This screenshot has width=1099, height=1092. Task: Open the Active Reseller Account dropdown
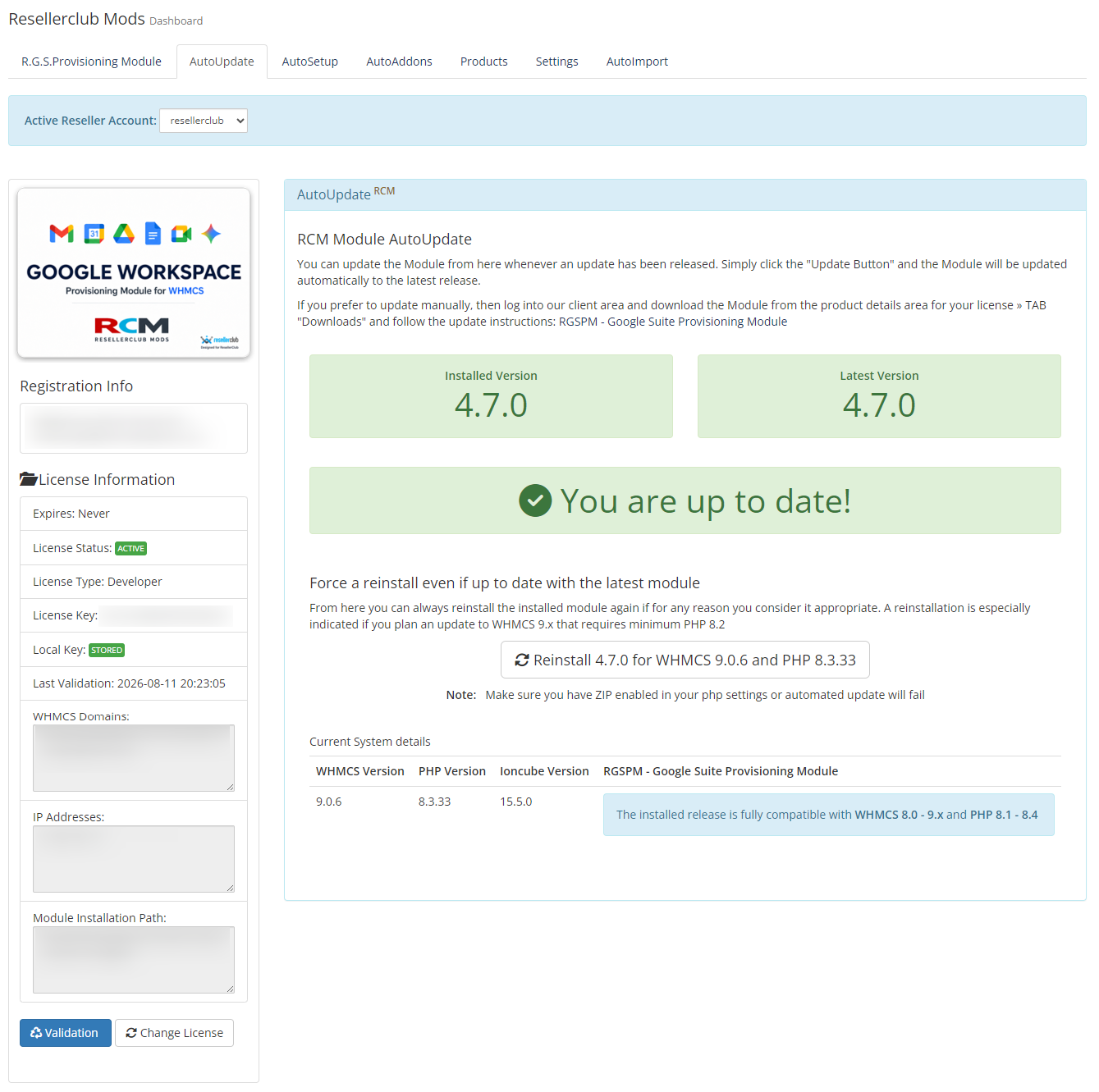coord(204,121)
